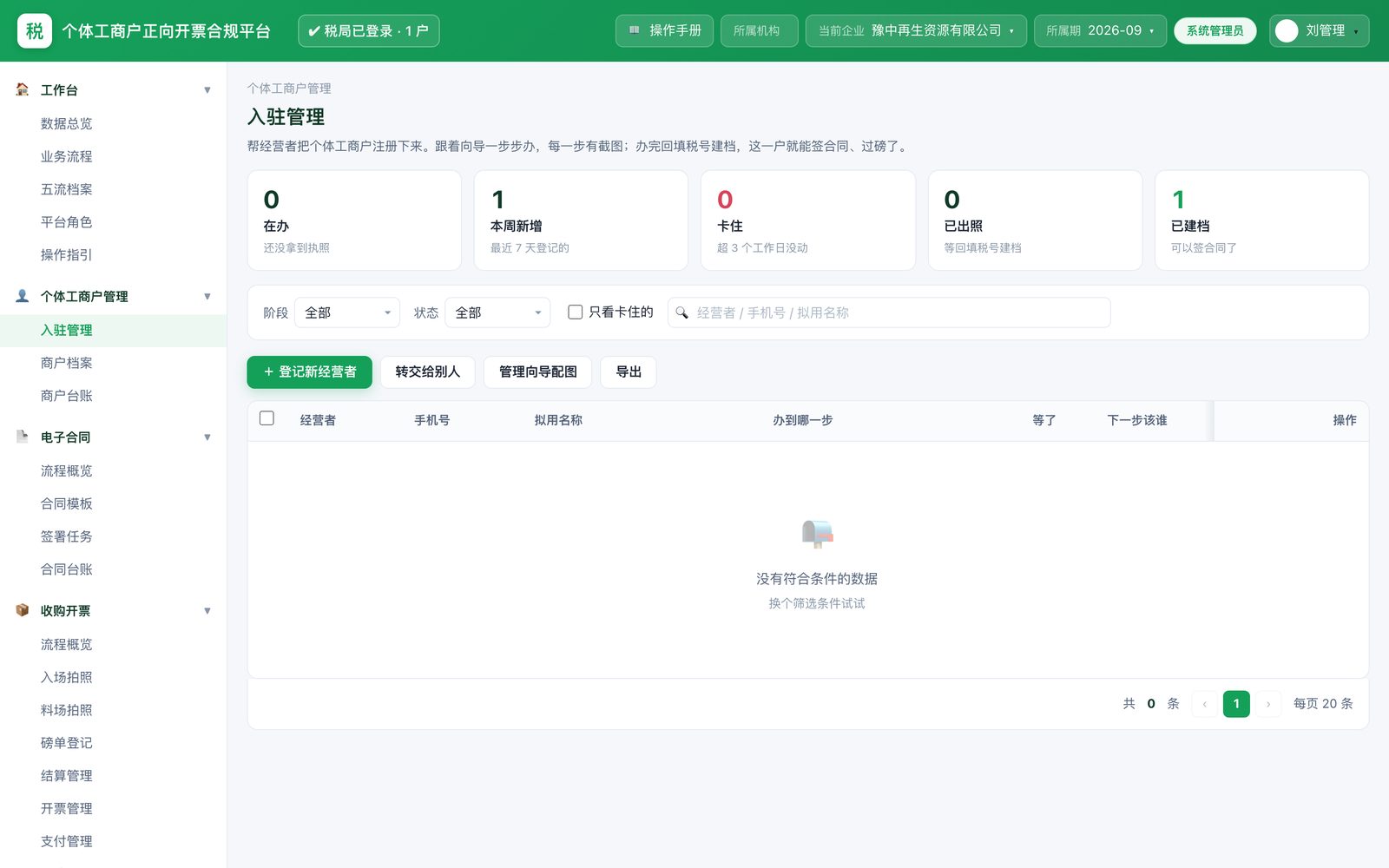Click the 经营者/手机号 search field

click(x=889, y=312)
